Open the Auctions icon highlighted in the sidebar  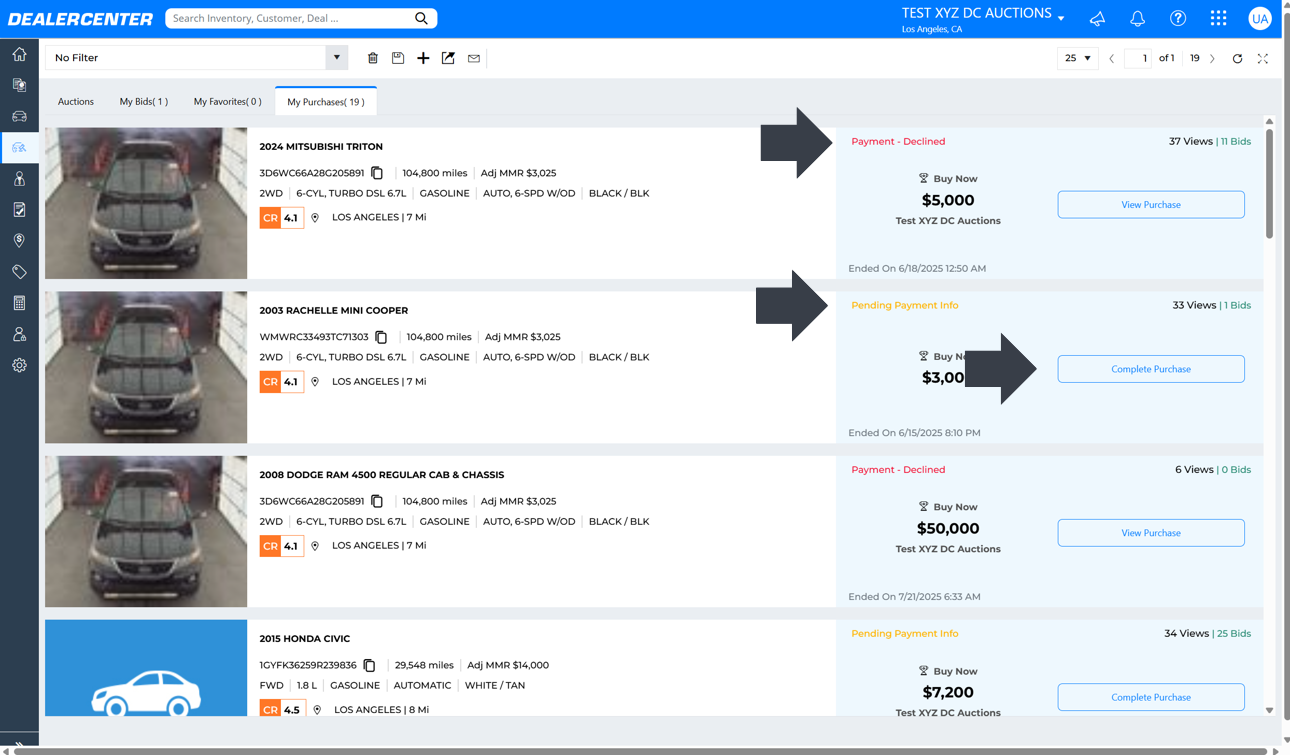pyautogui.click(x=19, y=147)
